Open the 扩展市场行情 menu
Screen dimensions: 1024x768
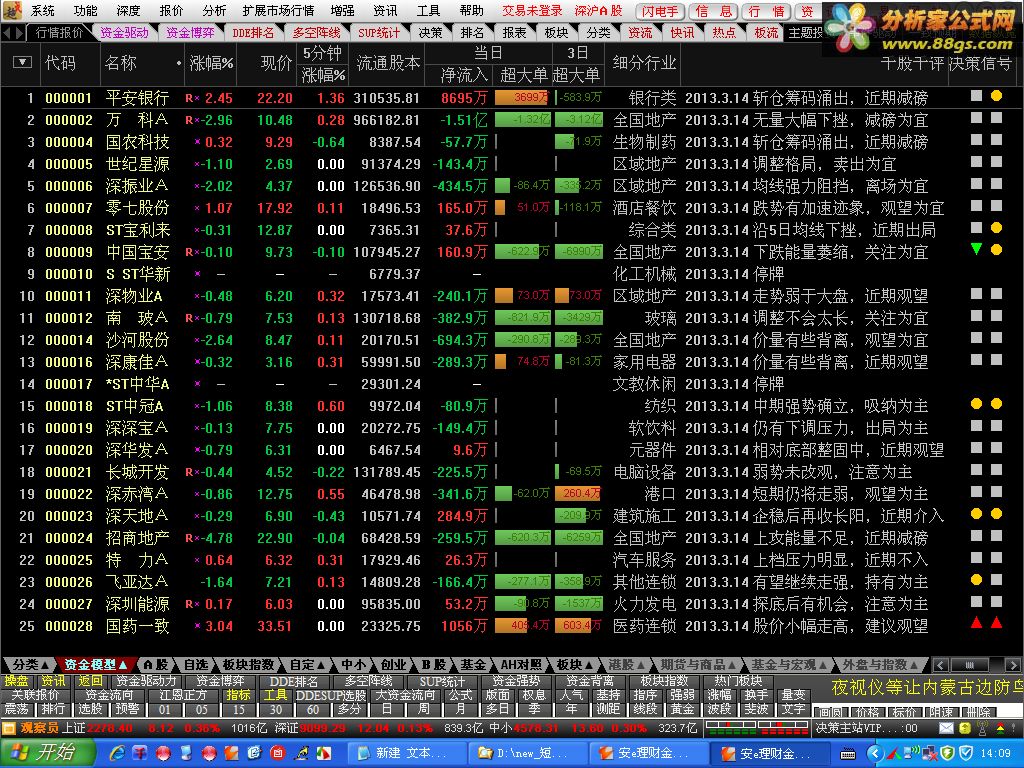(x=278, y=10)
